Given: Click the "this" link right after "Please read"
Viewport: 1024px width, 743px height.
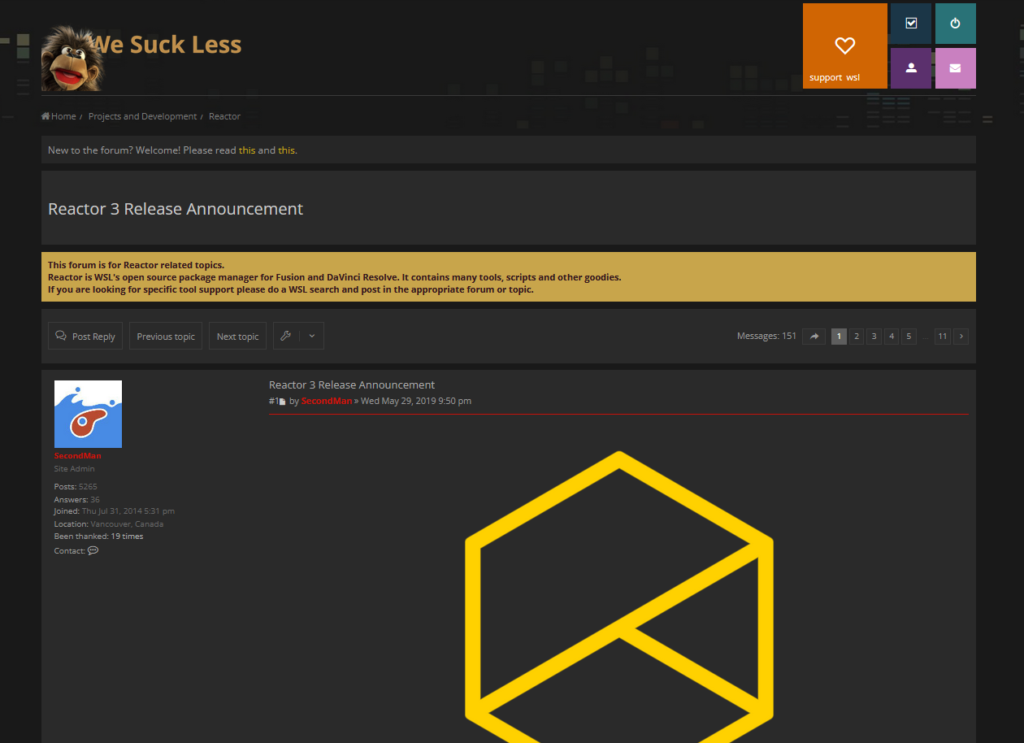Looking at the screenshot, I should 247,150.
